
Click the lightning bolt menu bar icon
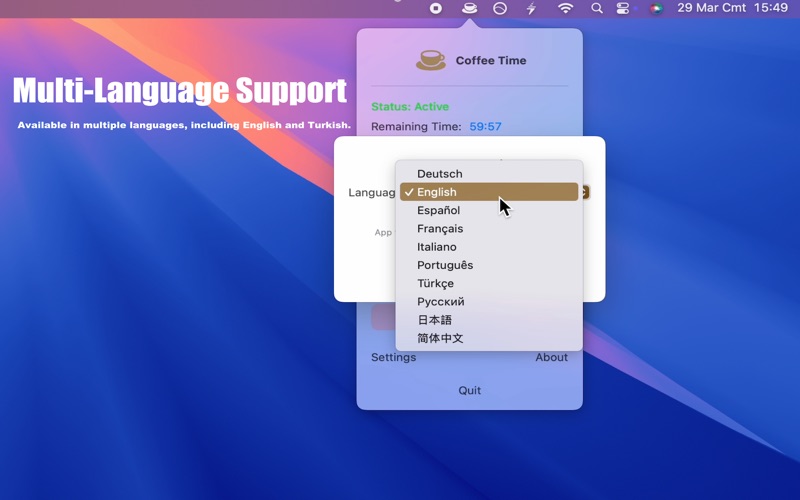[532, 8]
